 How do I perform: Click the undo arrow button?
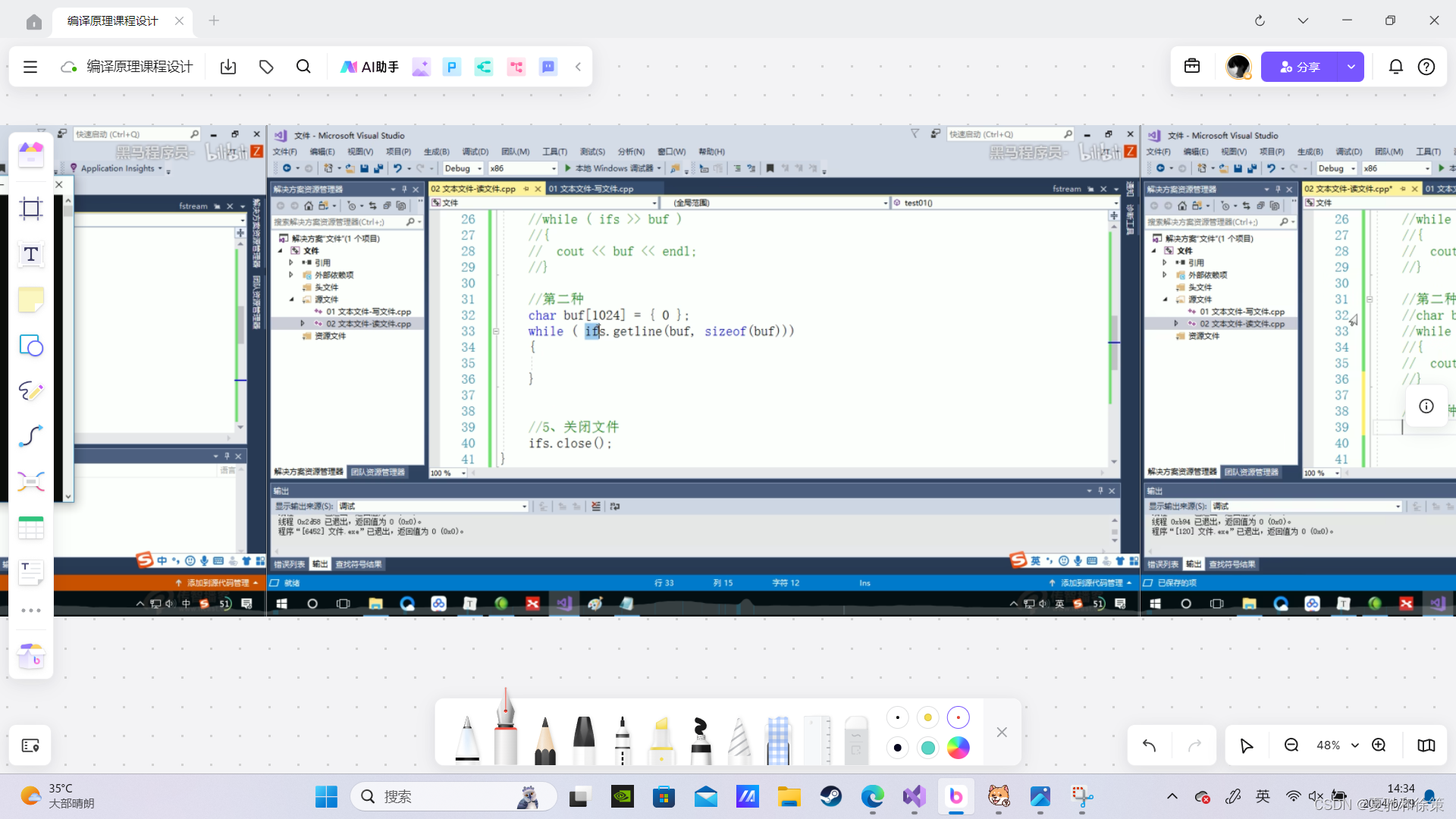[x=1149, y=745]
